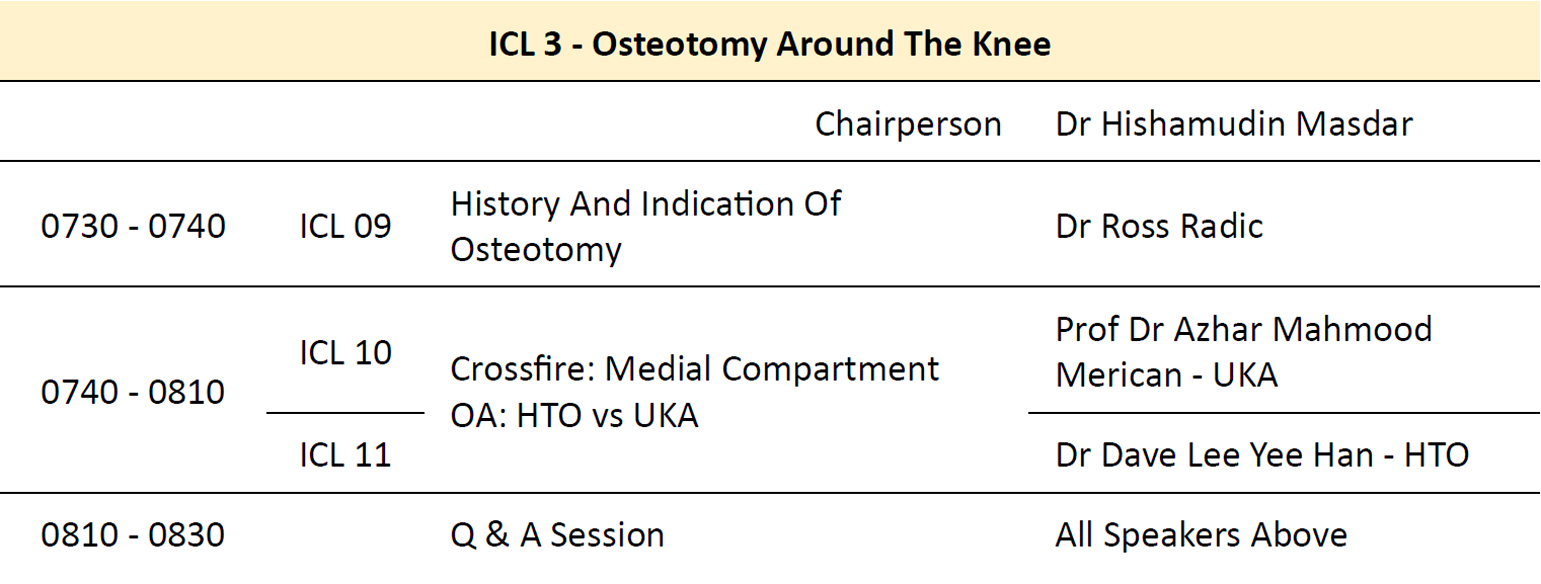Viewport: 1541px width, 584px height.
Task: Click the word Merican in speaker cell
Action: click(1122, 375)
